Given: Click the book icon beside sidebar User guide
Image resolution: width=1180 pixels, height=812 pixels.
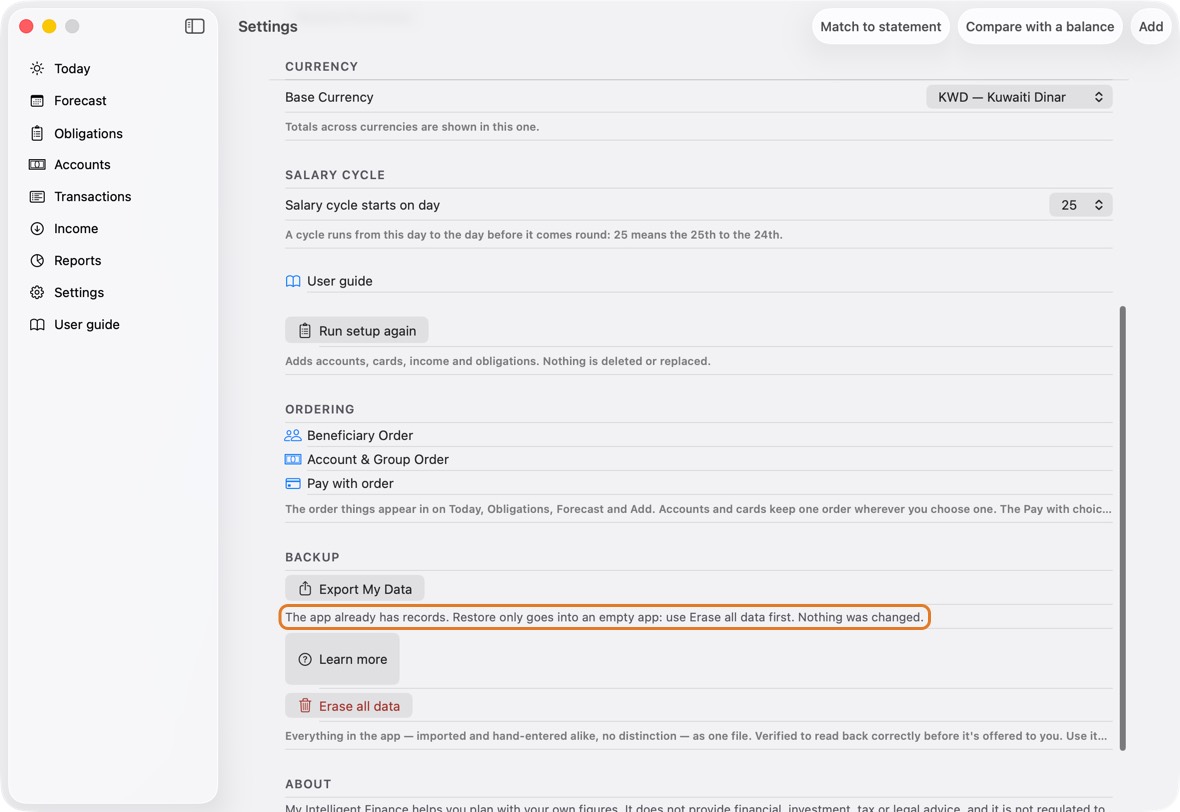Looking at the screenshot, I should pyautogui.click(x=37, y=324).
